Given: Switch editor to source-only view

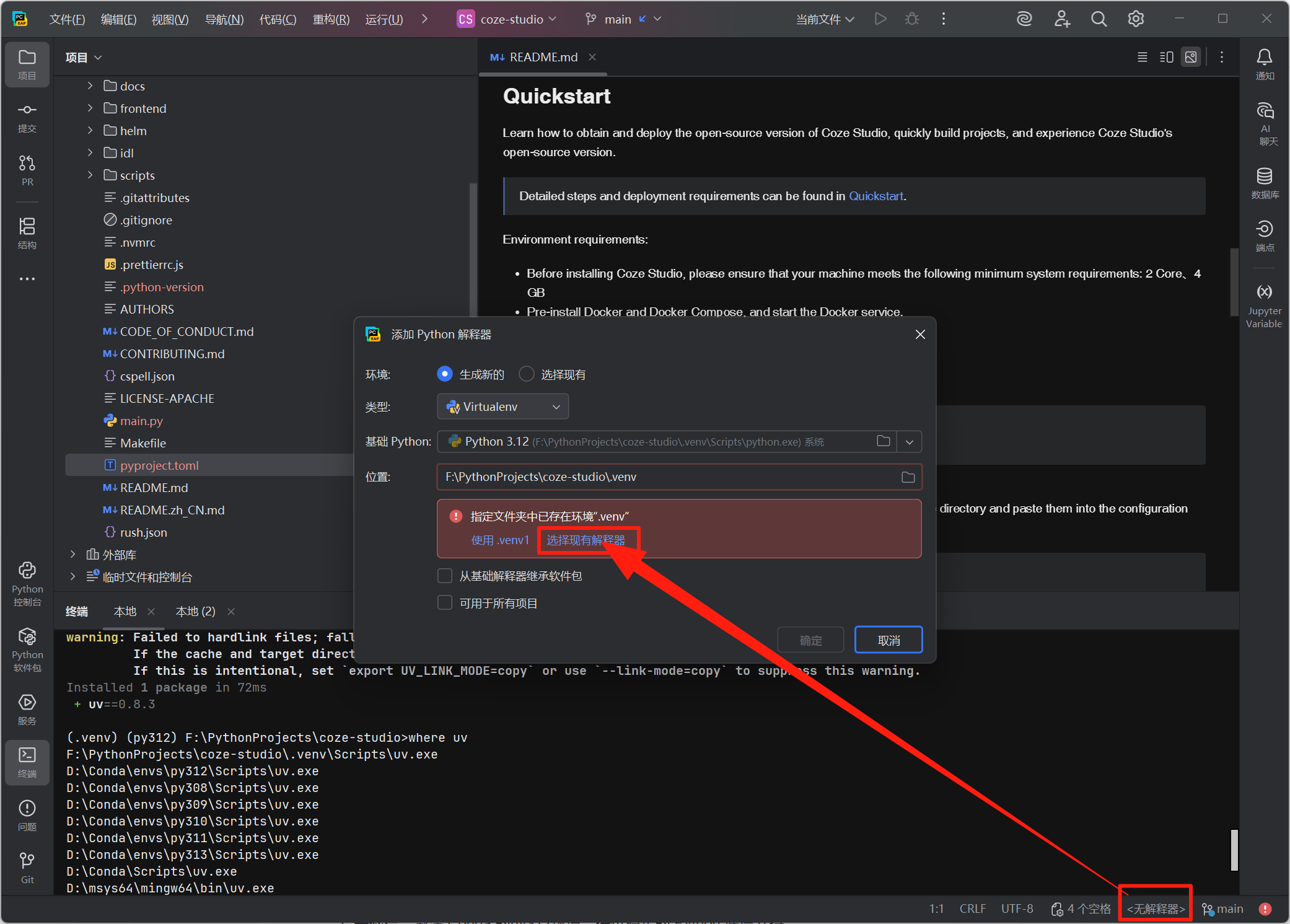Looking at the screenshot, I should tap(1142, 57).
